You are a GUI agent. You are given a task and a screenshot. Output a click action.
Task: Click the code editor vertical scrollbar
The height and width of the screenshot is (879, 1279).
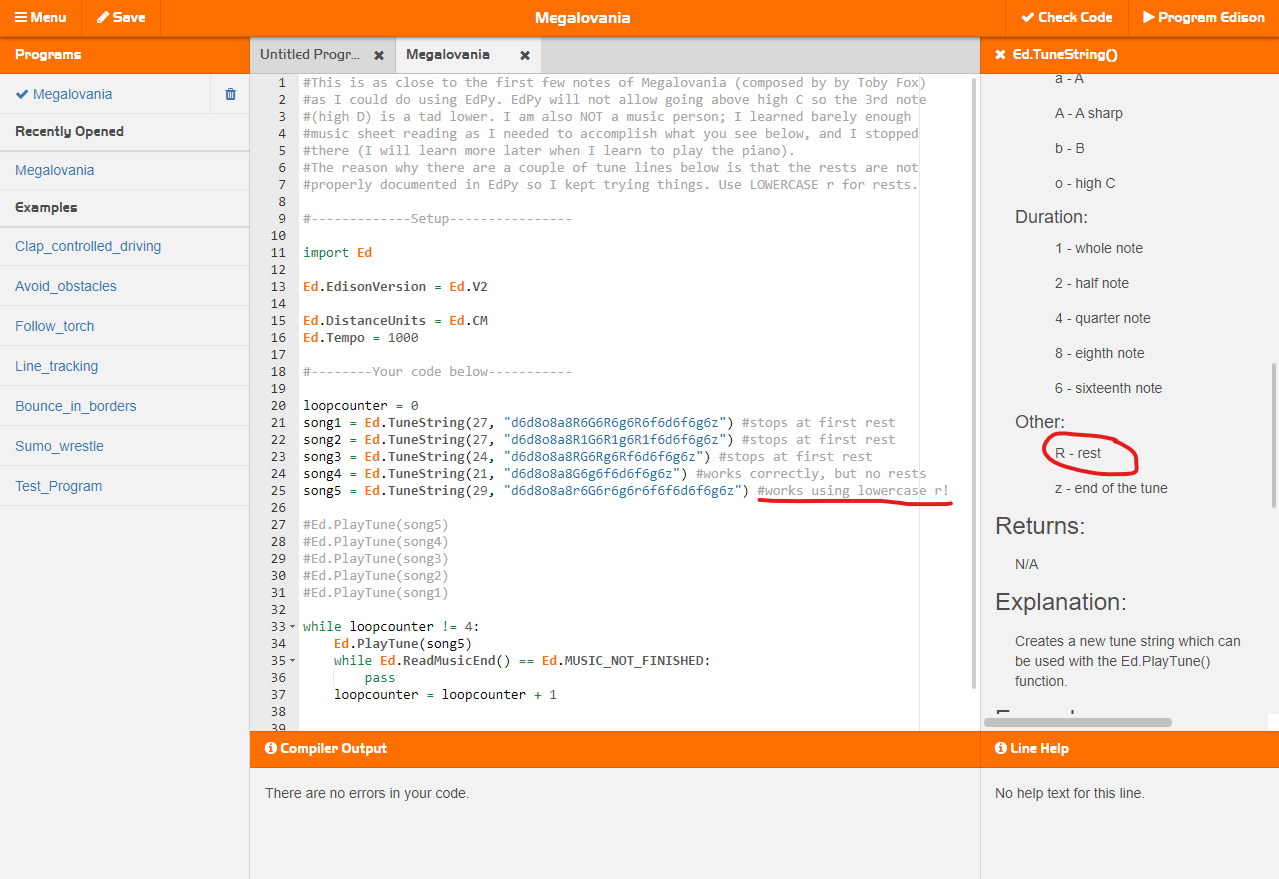click(x=975, y=383)
